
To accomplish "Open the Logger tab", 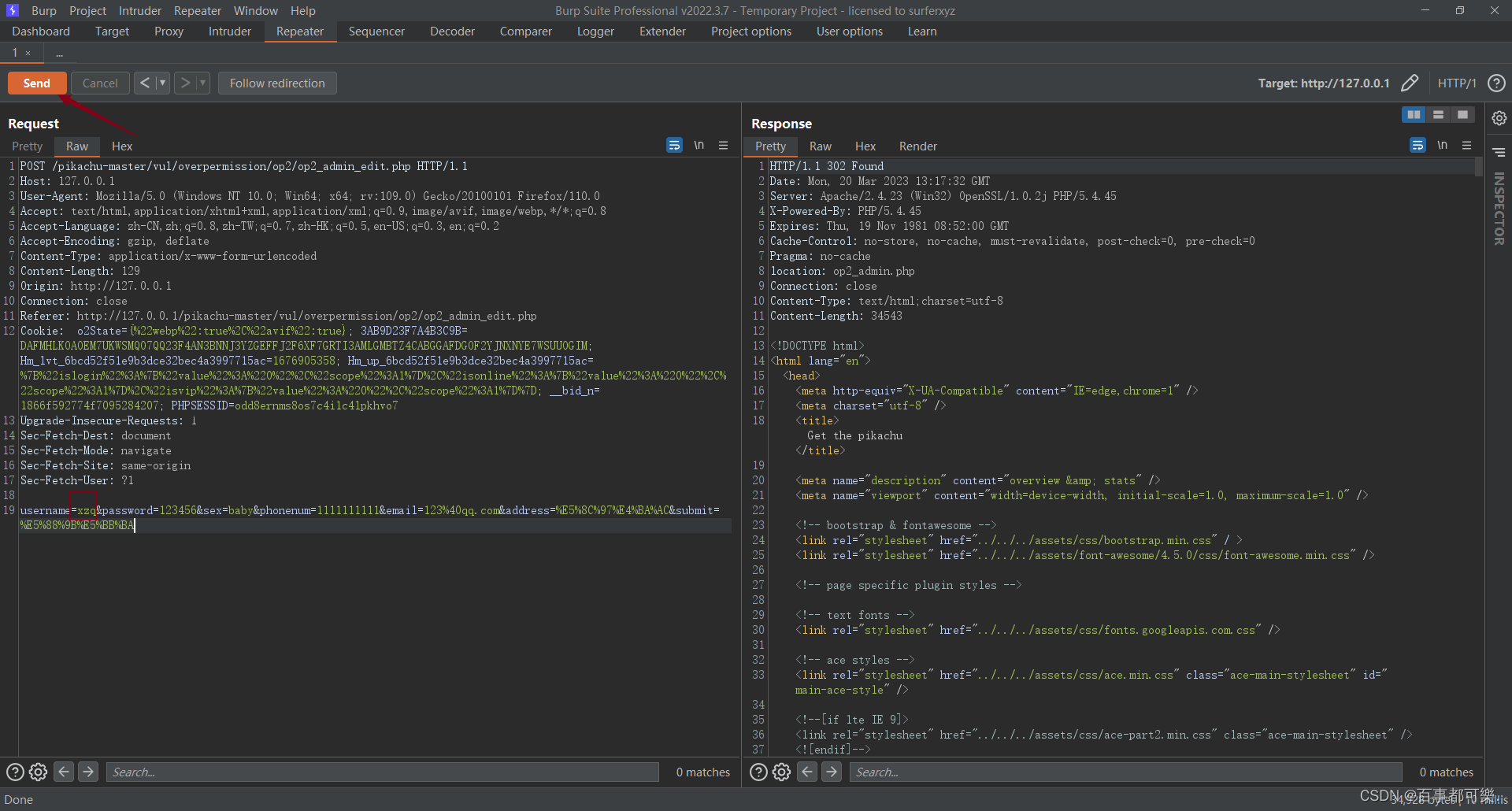I will tap(595, 31).
